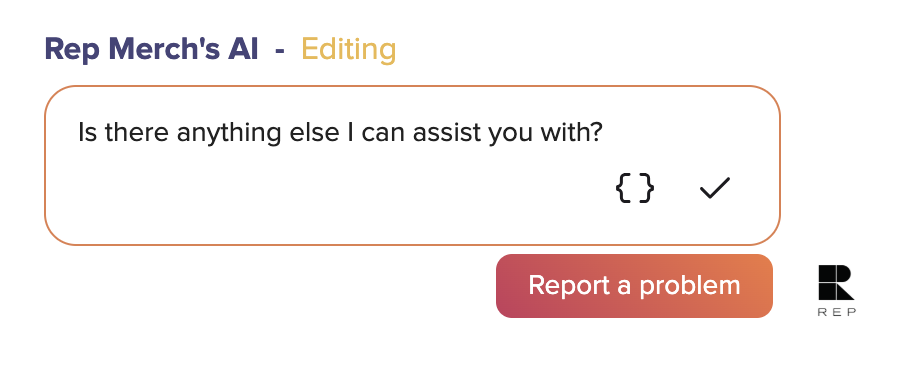
Task: Click the dash between title and Editing
Action: (280, 51)
